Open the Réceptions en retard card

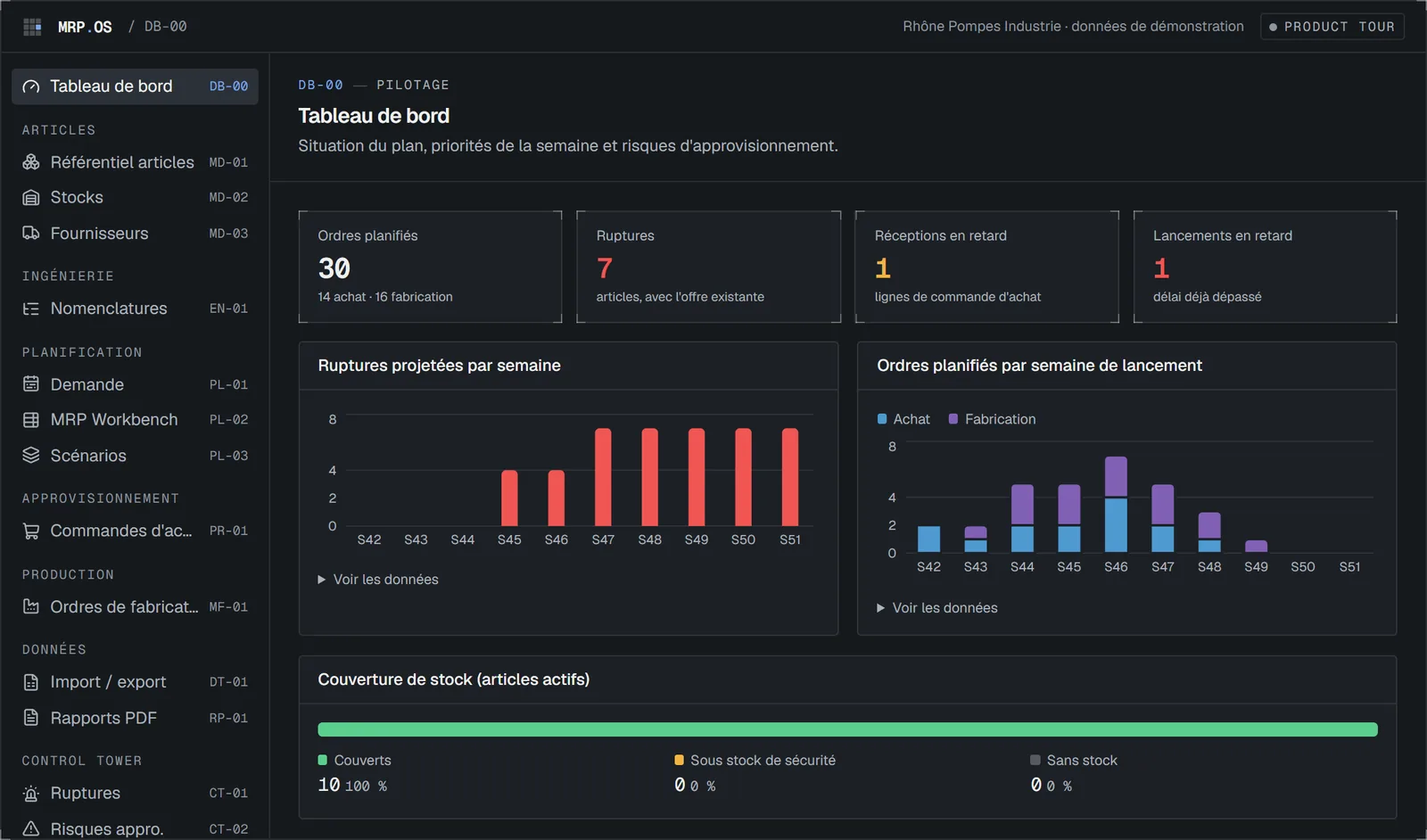987,267
